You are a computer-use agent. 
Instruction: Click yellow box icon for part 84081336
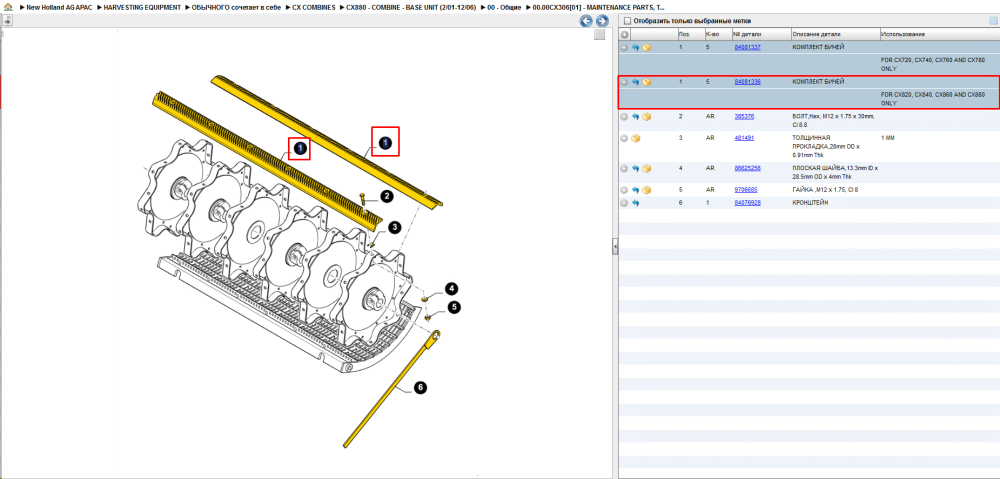[647, 82]
